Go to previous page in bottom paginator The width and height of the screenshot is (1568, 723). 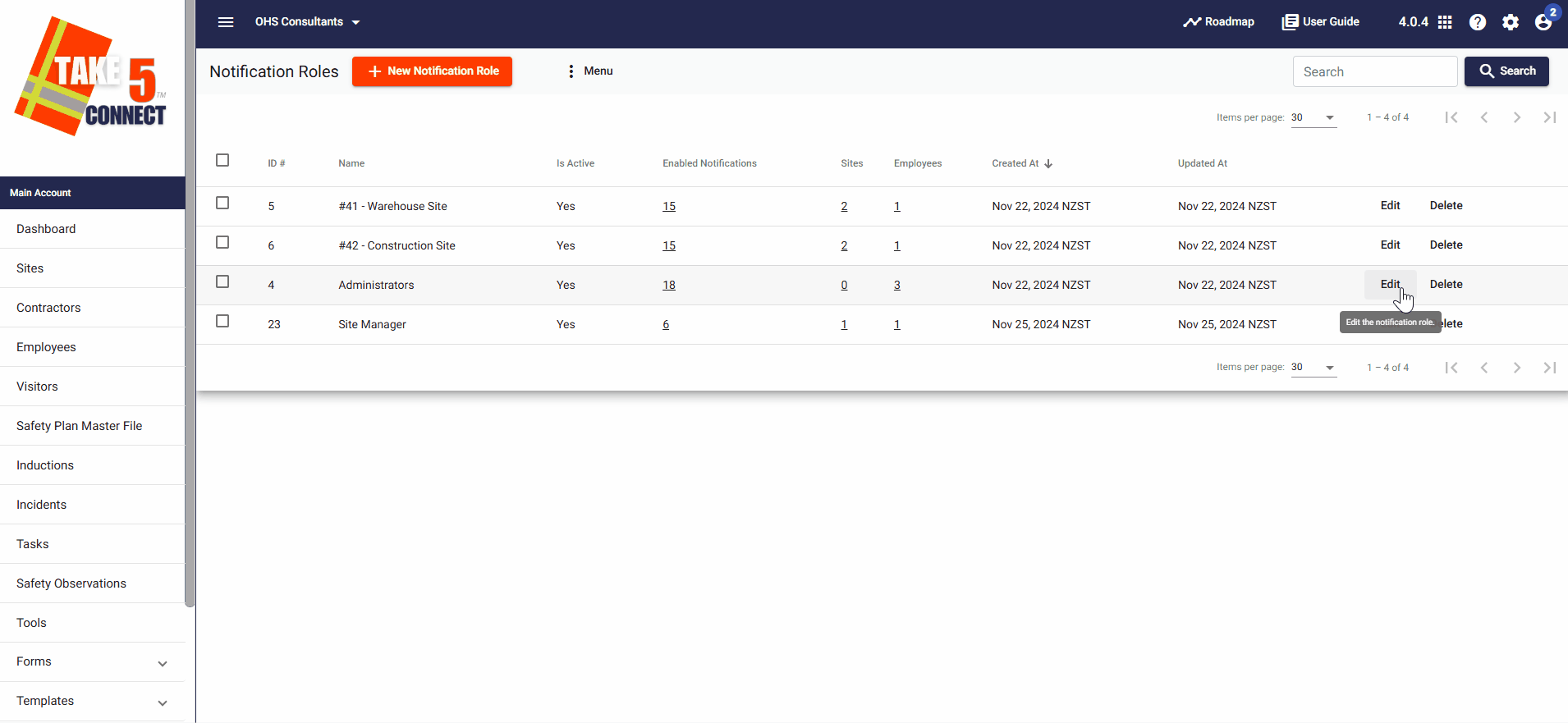click(1484, 368)
